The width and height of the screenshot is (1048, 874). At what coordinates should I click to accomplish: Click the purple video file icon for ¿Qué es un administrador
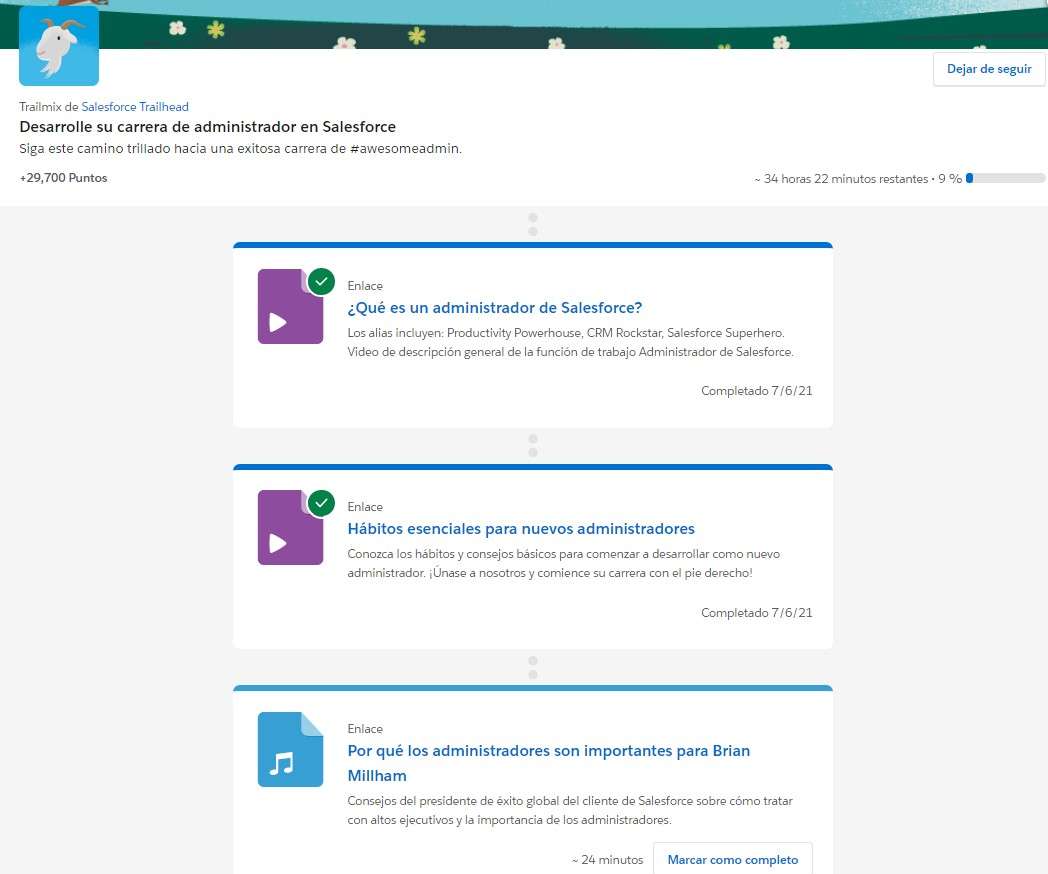(x=290, y=306)
